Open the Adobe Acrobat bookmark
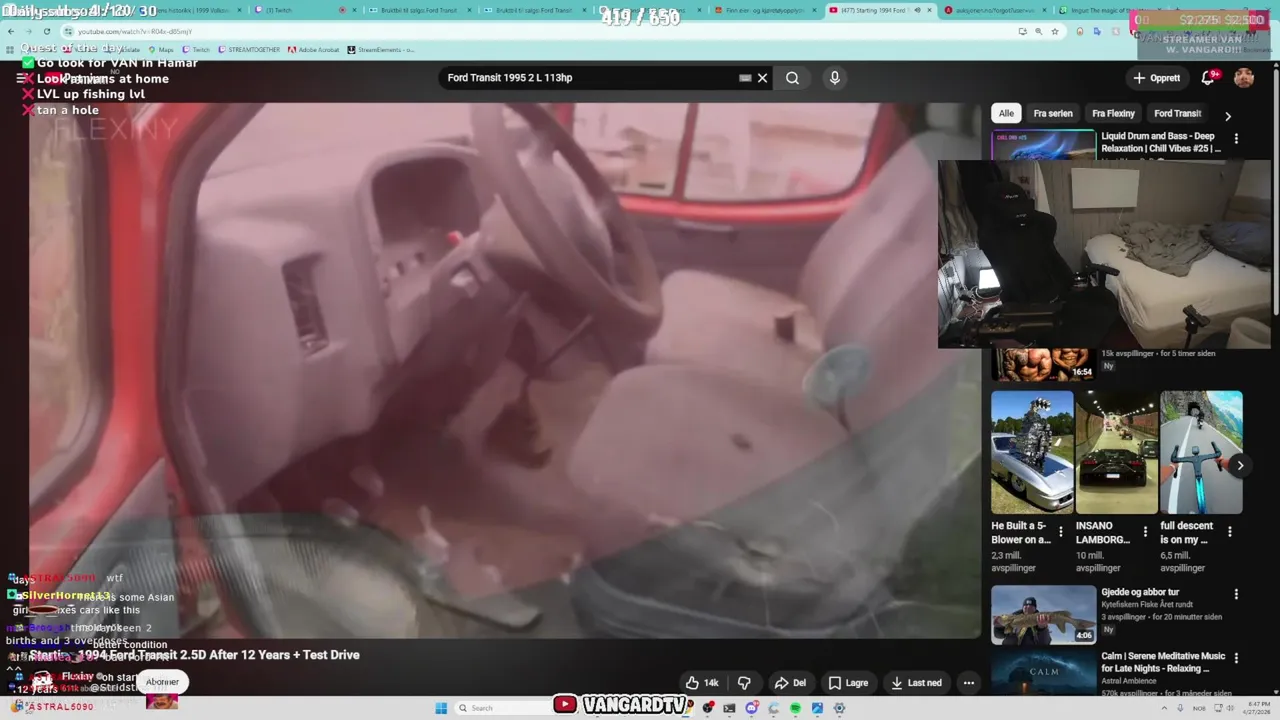 pos(315,49)
